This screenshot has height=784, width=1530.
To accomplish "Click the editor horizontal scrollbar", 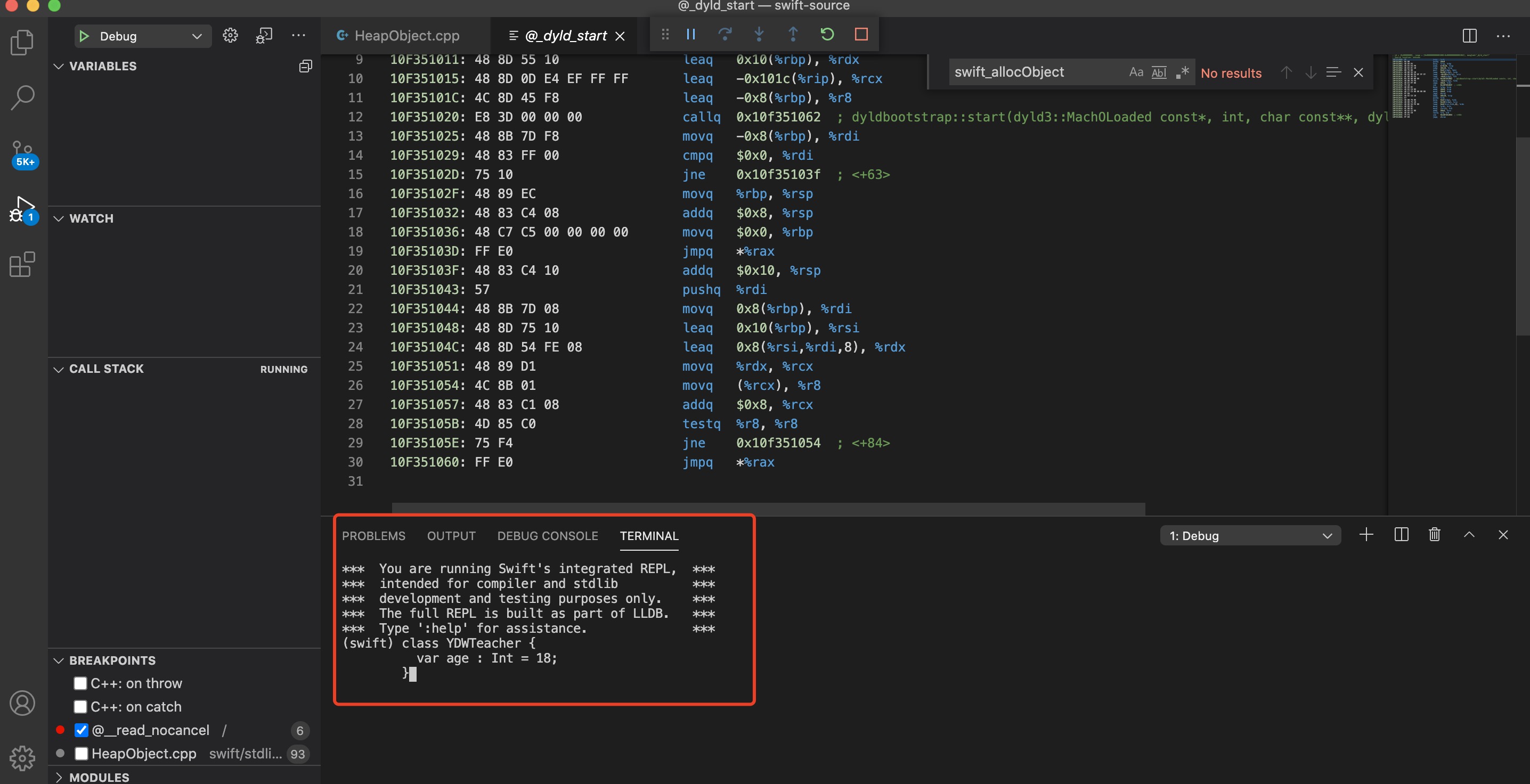I will (x=768, y=509).
